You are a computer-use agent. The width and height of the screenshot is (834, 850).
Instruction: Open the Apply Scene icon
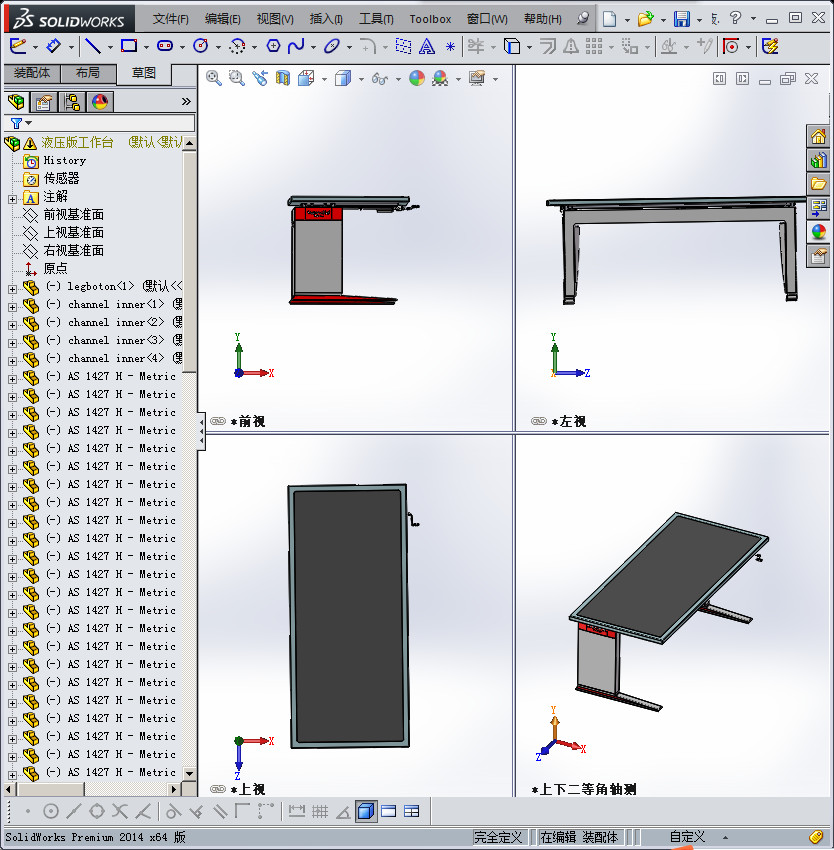pos(440,79)
